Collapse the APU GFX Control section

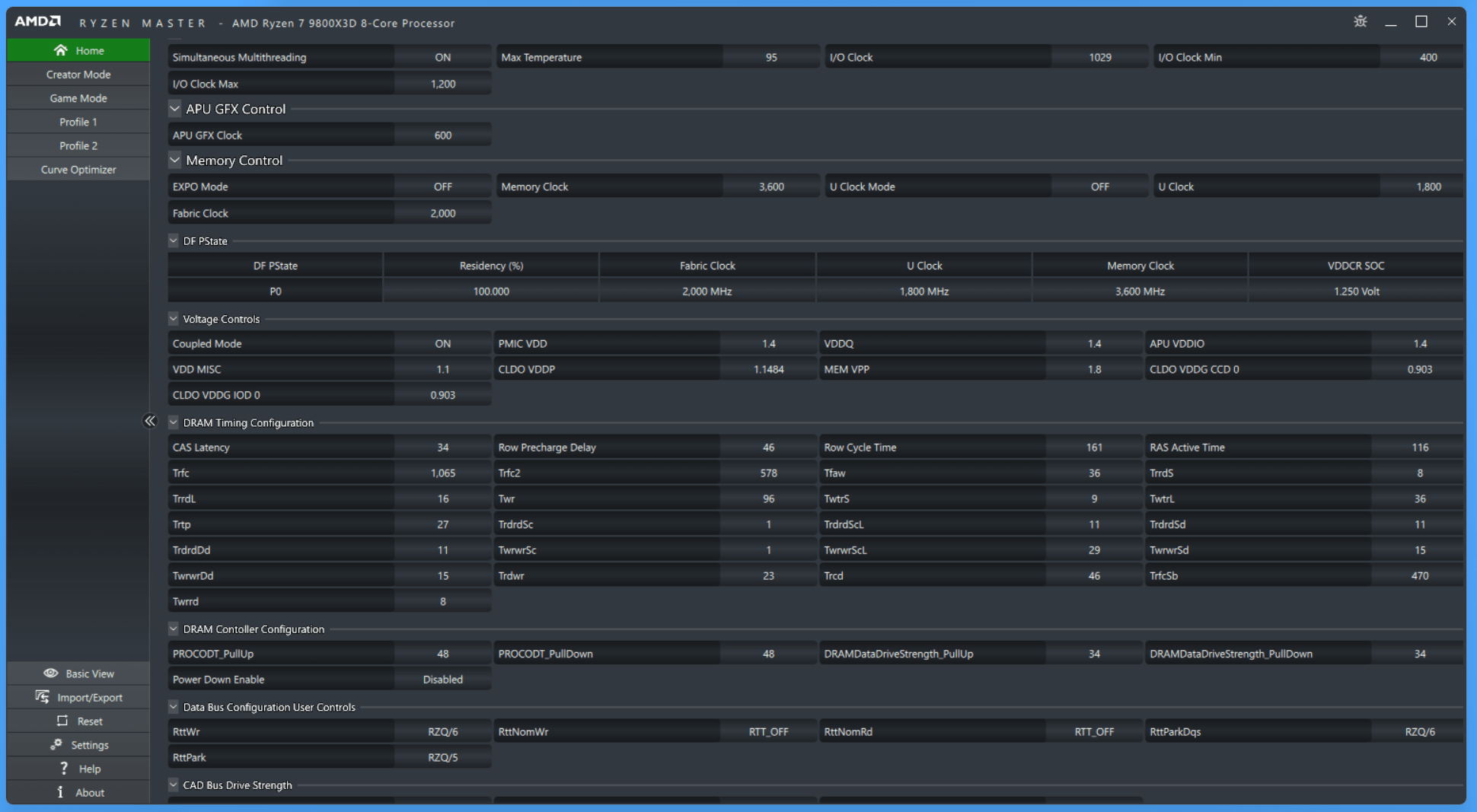tap(175, 109)
